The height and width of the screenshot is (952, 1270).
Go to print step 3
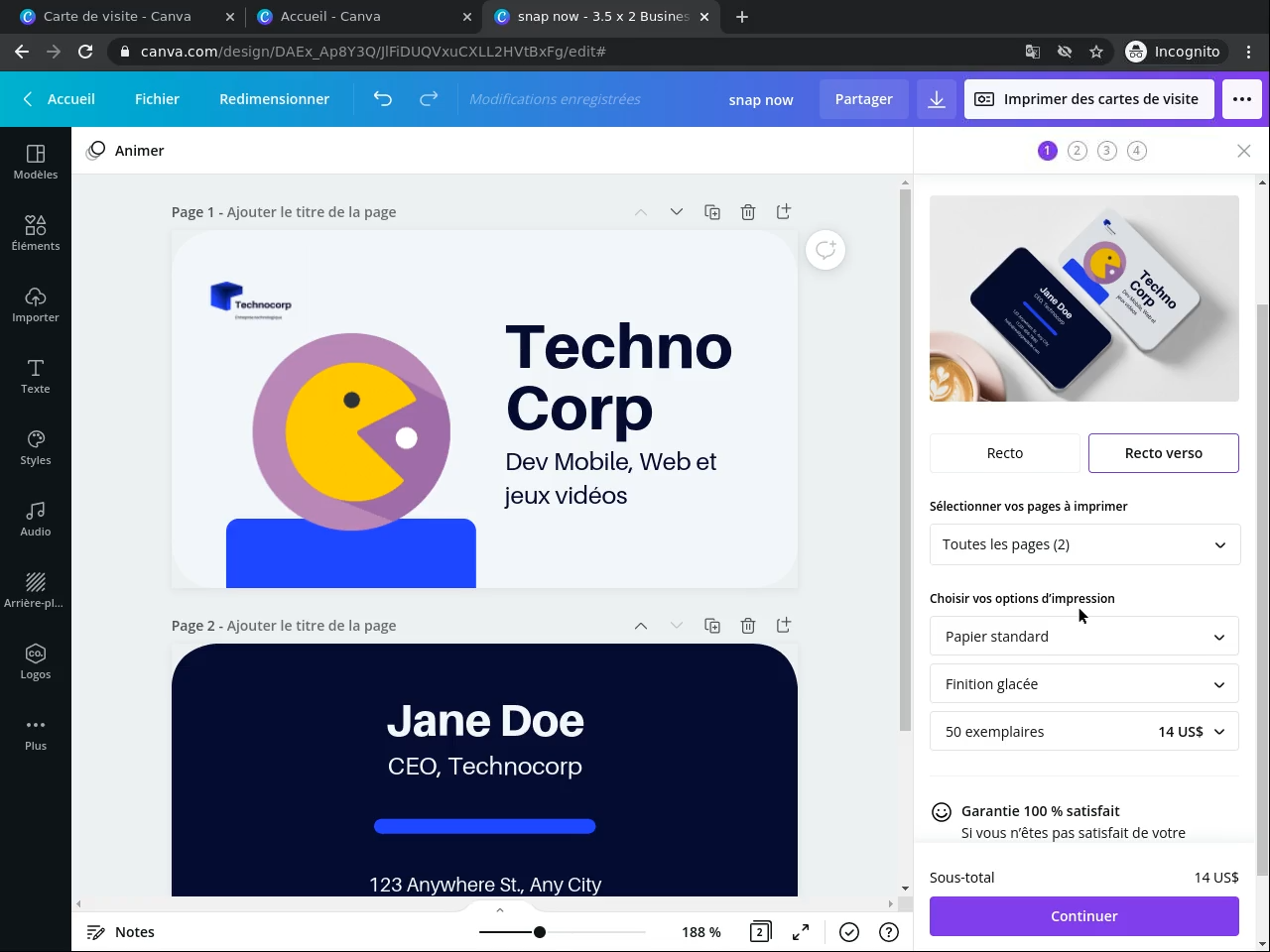[1107, 151]
